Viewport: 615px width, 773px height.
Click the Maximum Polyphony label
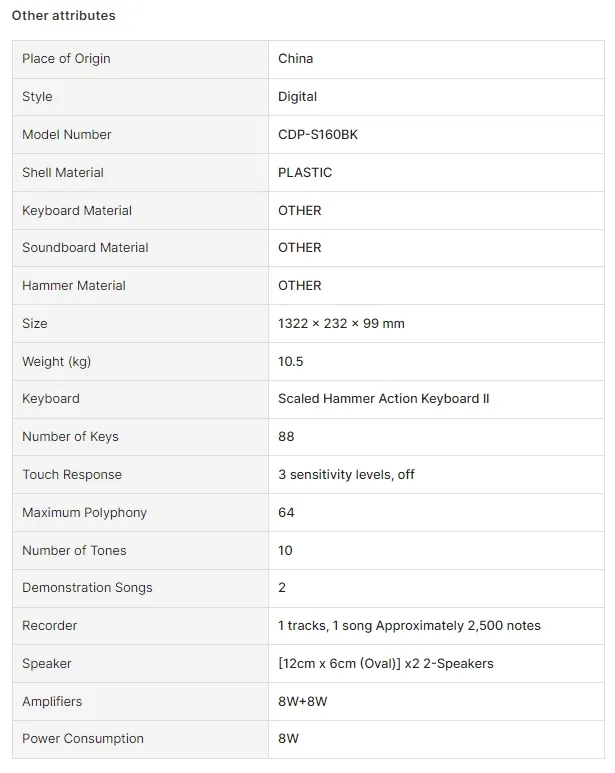tap(84, 513)
